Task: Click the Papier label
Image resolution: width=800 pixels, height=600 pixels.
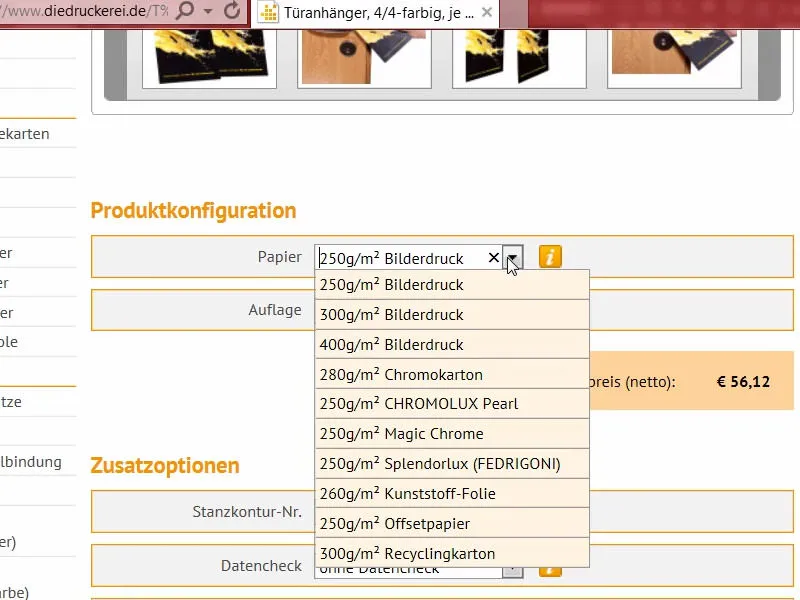Action: [x=280, y=257]
